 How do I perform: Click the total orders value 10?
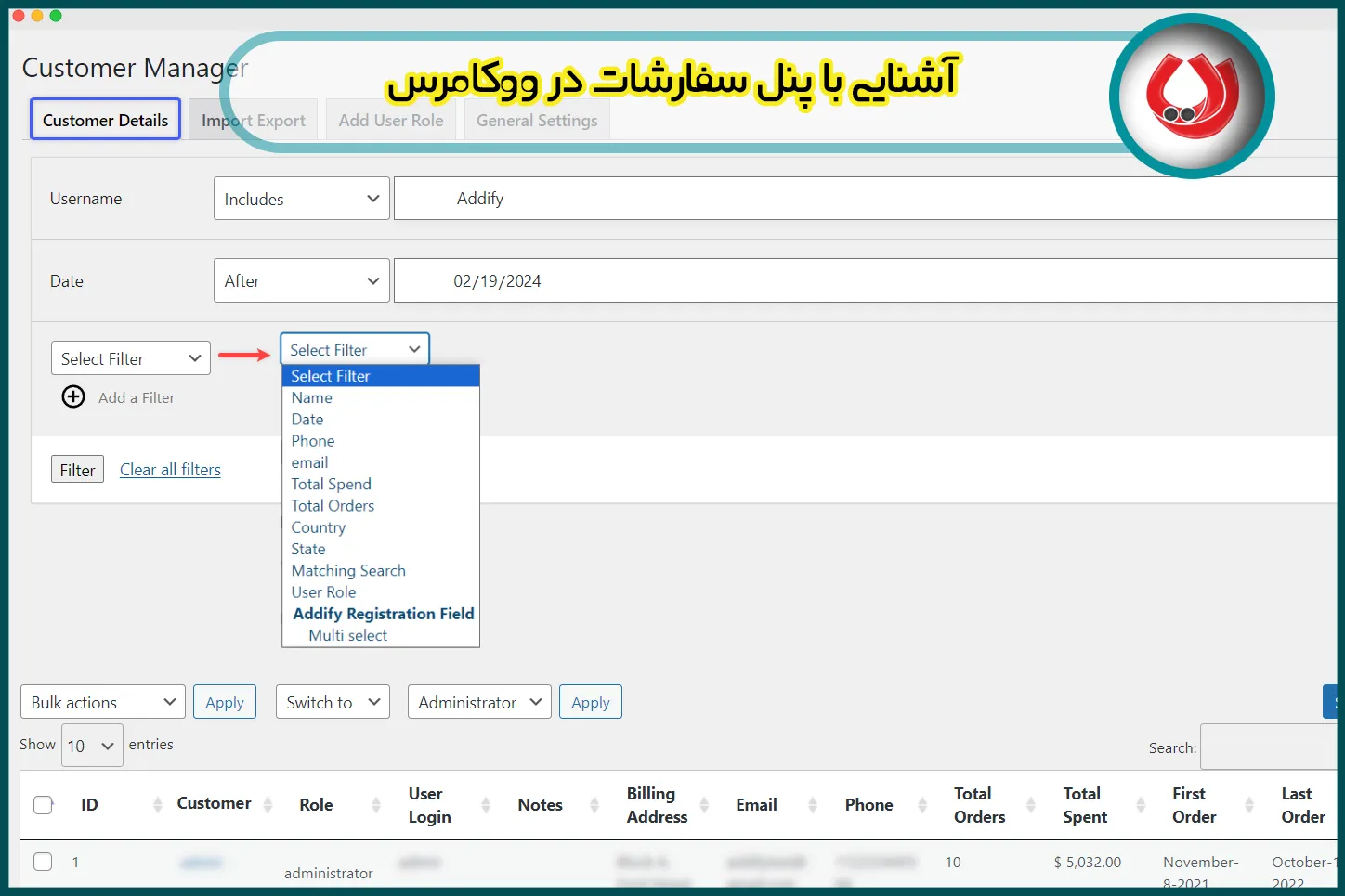click(x=953, y=862)
